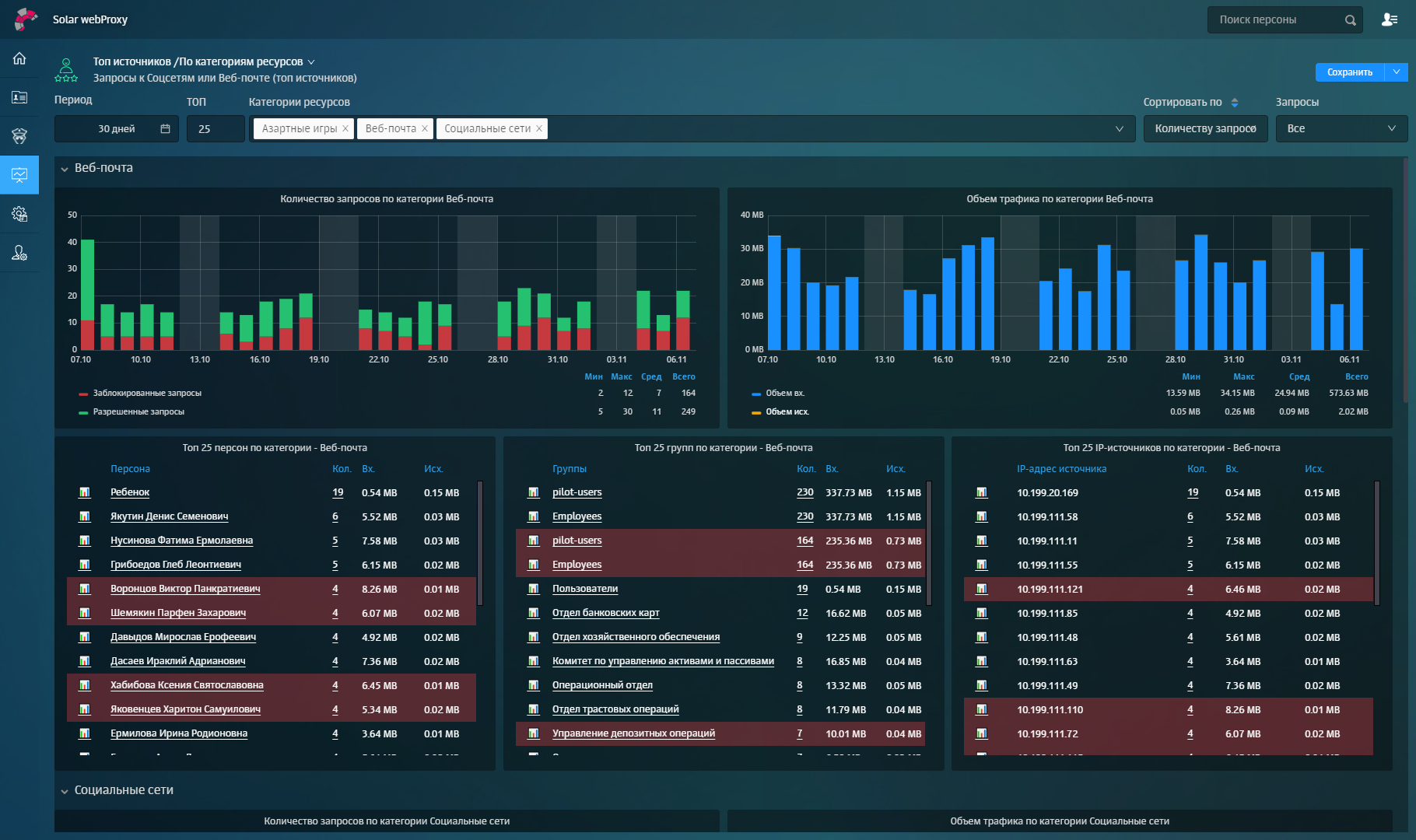Open the home page sidebar icon
1416x840 pixels.
pos(19,58)
